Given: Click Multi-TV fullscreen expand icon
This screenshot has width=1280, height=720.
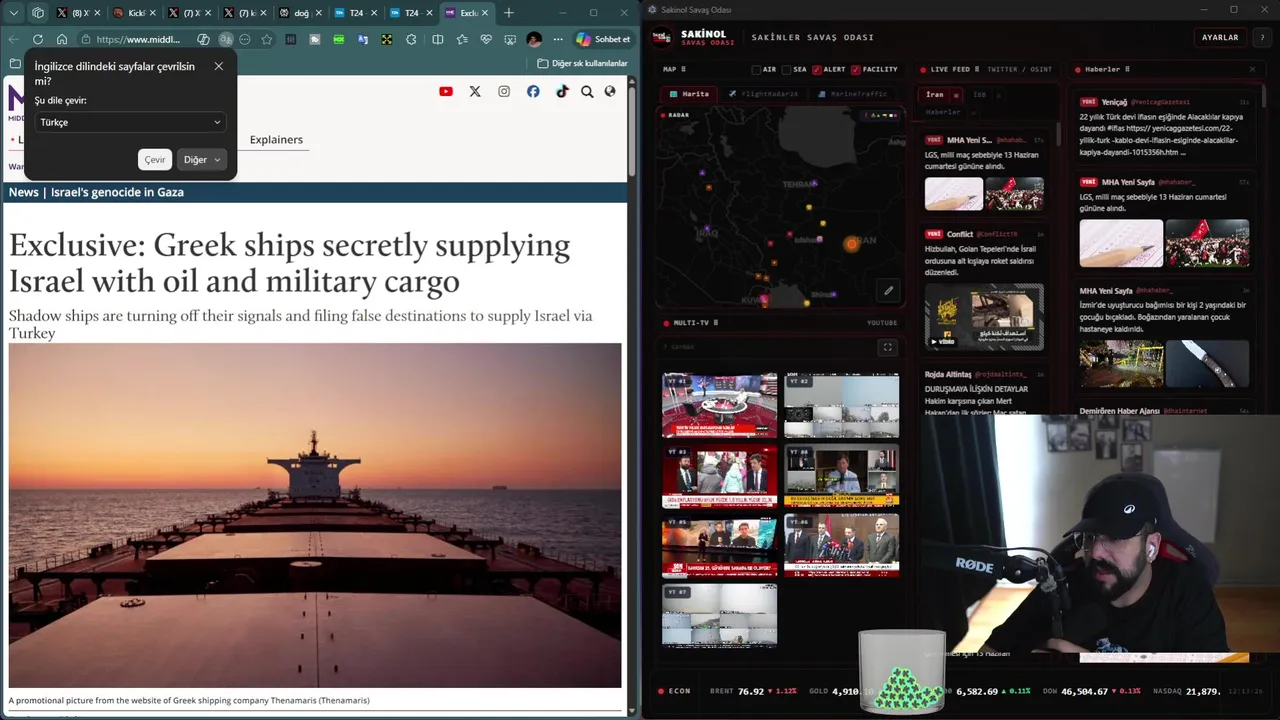Looking at the screenshot, I should pos(887,347).
